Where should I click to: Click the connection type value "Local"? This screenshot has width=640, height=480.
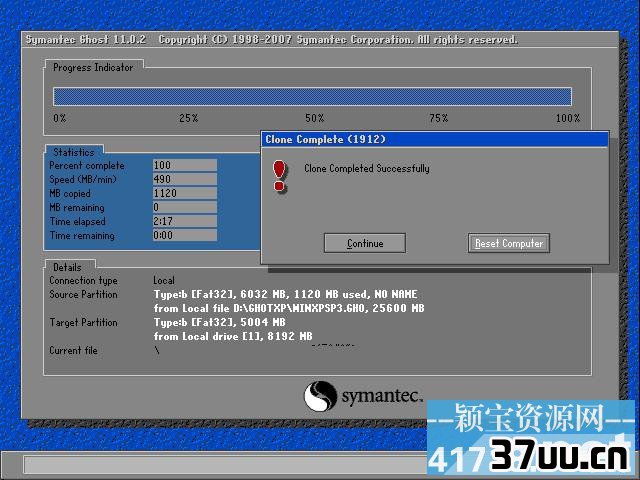click(164, 280)
